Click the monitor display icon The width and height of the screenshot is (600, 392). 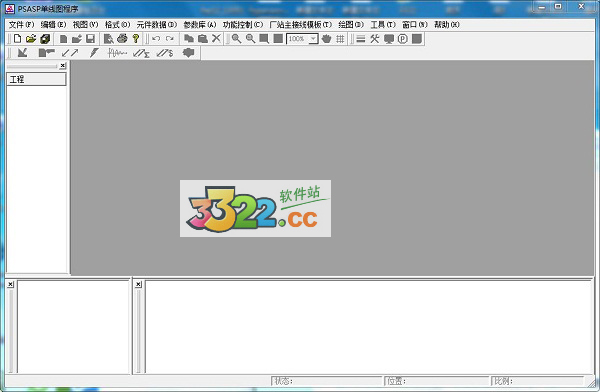389,39
